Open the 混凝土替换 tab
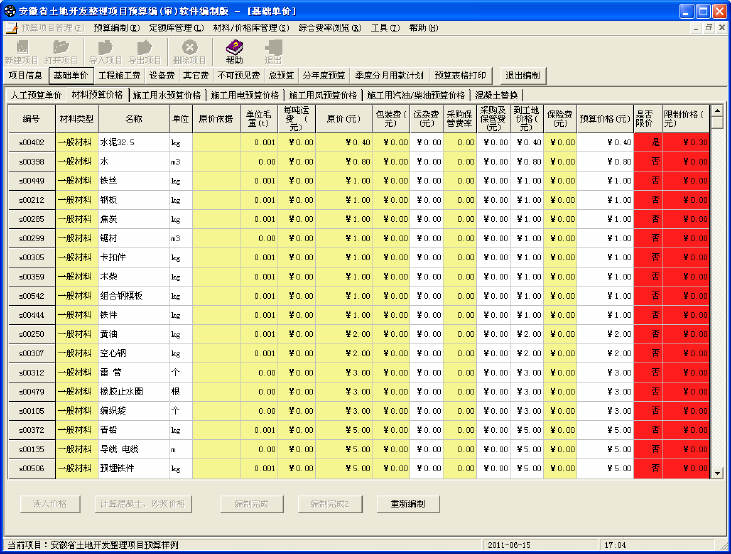731x554 pixels. pyautogui.click(x=497, y=95)
